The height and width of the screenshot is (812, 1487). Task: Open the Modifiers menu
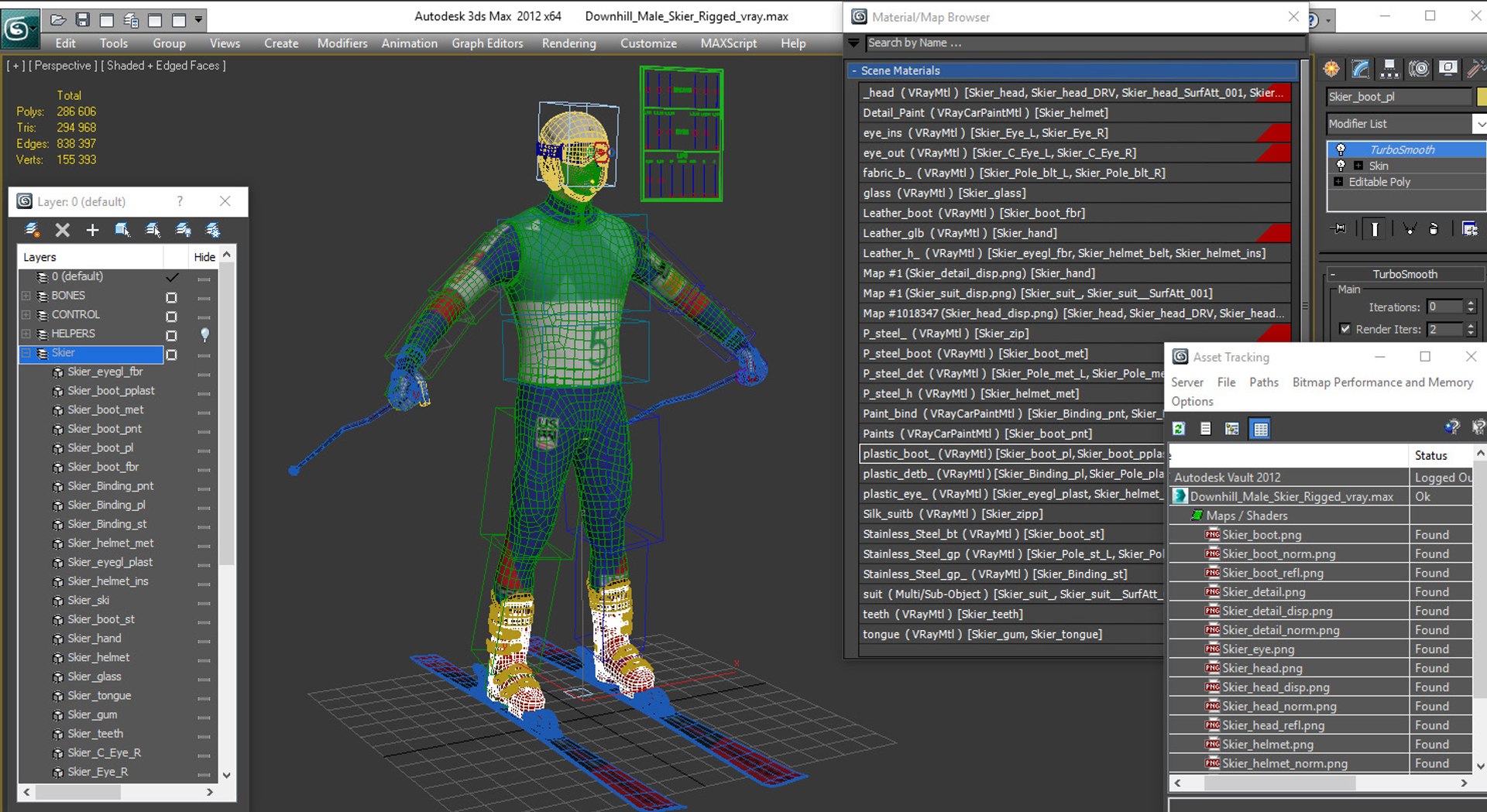pyautogui.click(x=342, y=43)
